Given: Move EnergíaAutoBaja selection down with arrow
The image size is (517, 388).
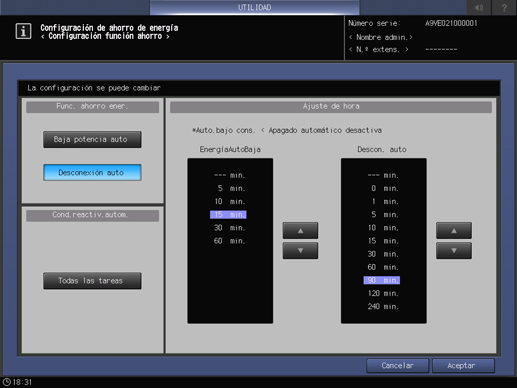Looking at the screenshot, I should point(300,250).
